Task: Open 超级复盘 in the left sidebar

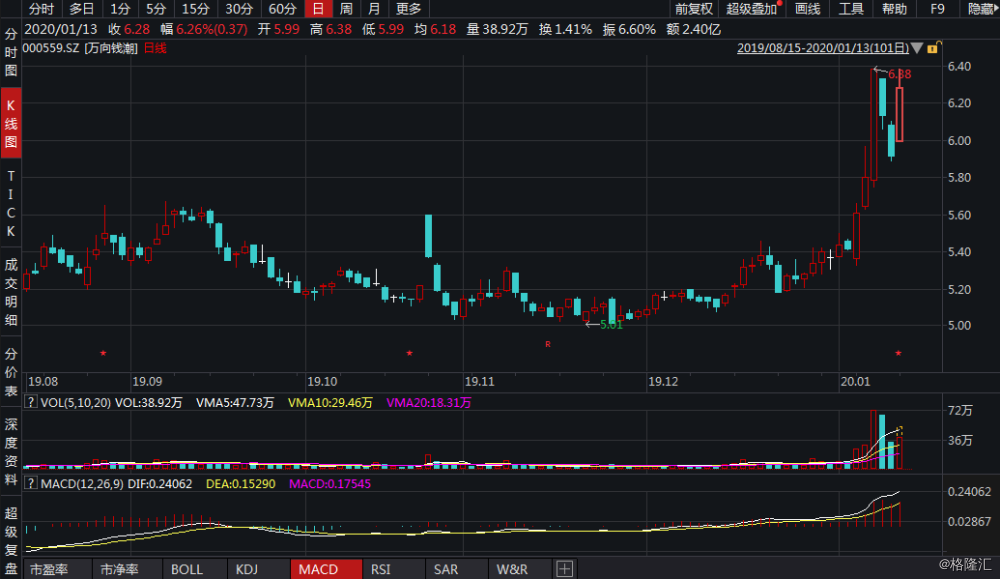Action: coord(11,541)
